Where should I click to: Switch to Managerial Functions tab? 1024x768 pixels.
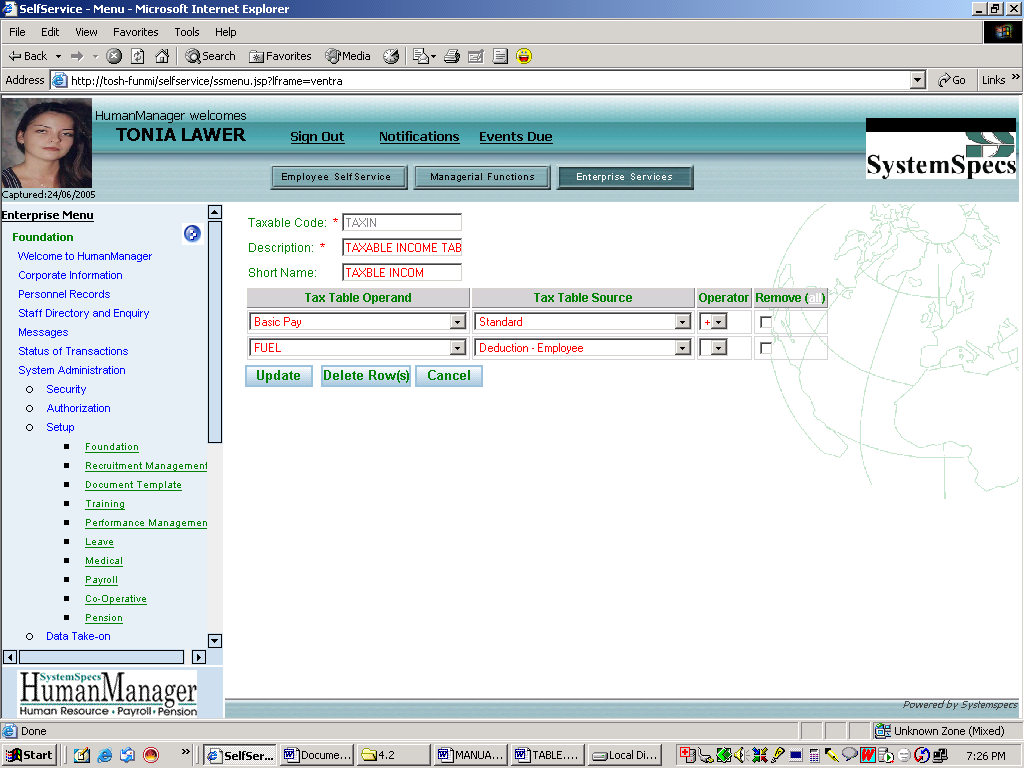click(x=483, y=177)
